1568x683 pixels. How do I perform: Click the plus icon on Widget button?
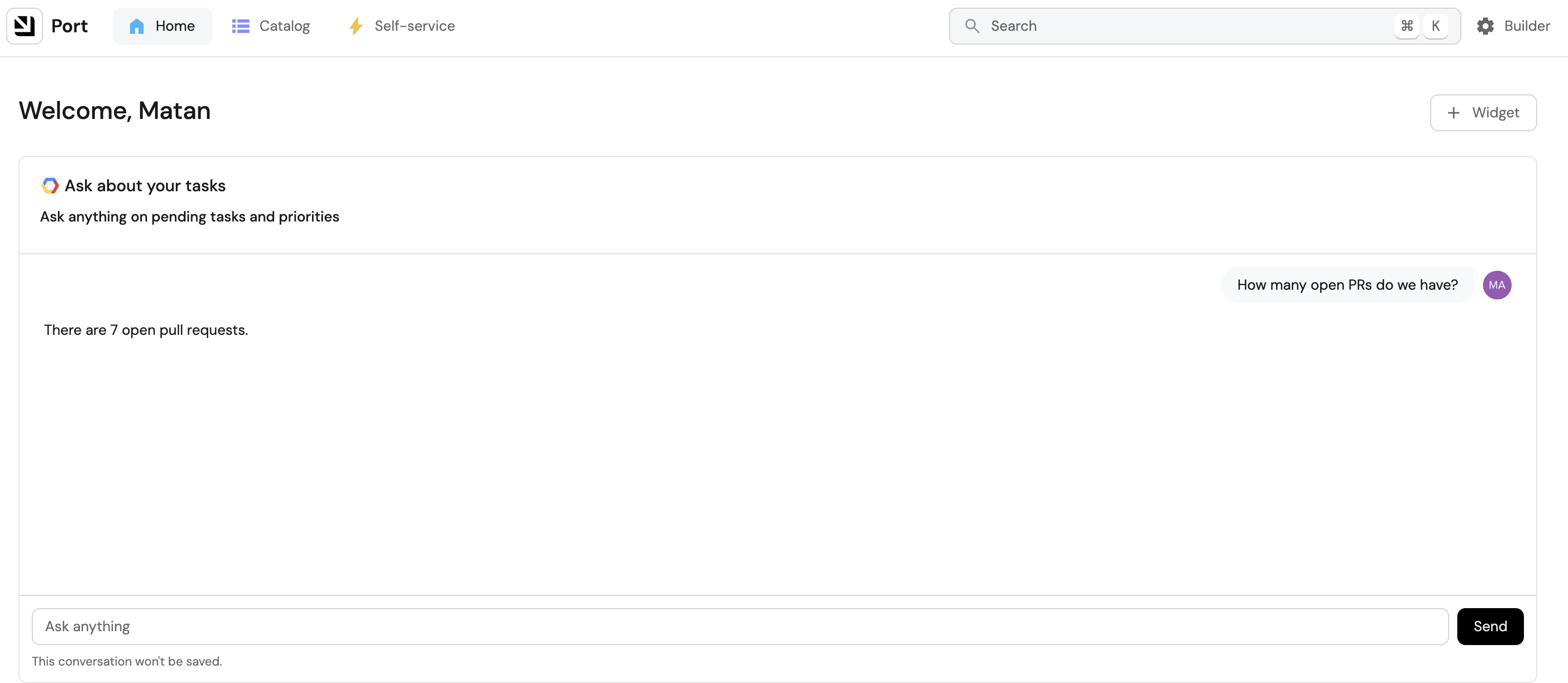(x=1454, y=113)
